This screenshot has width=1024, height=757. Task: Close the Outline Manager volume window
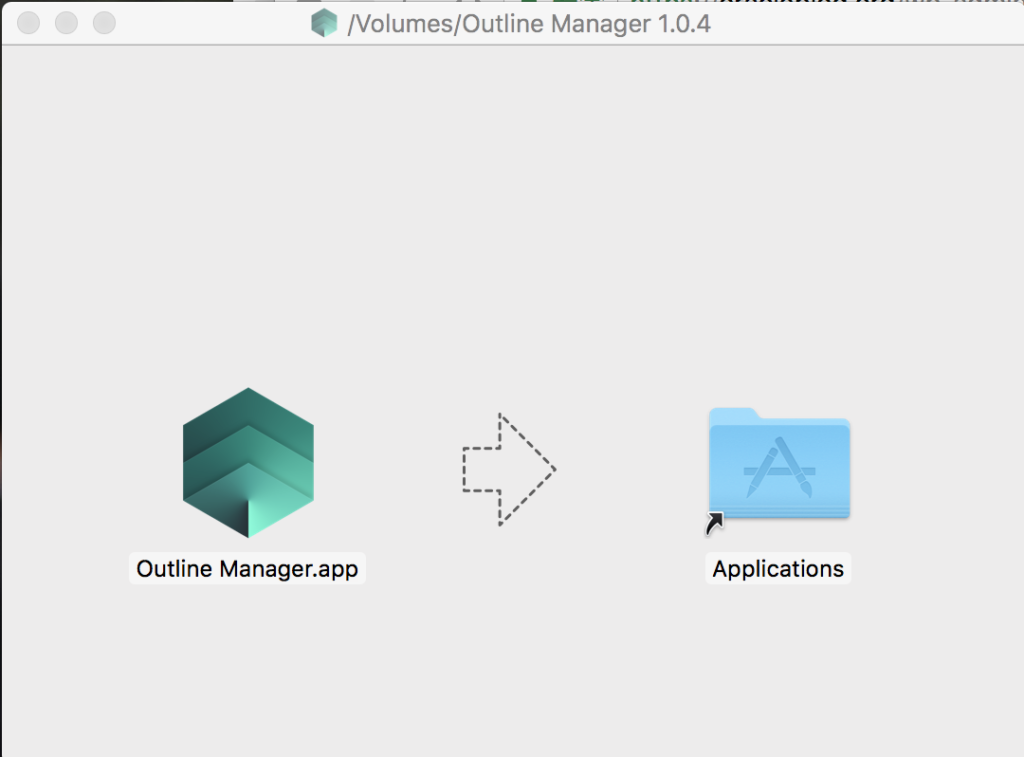(x=29, y=23)
